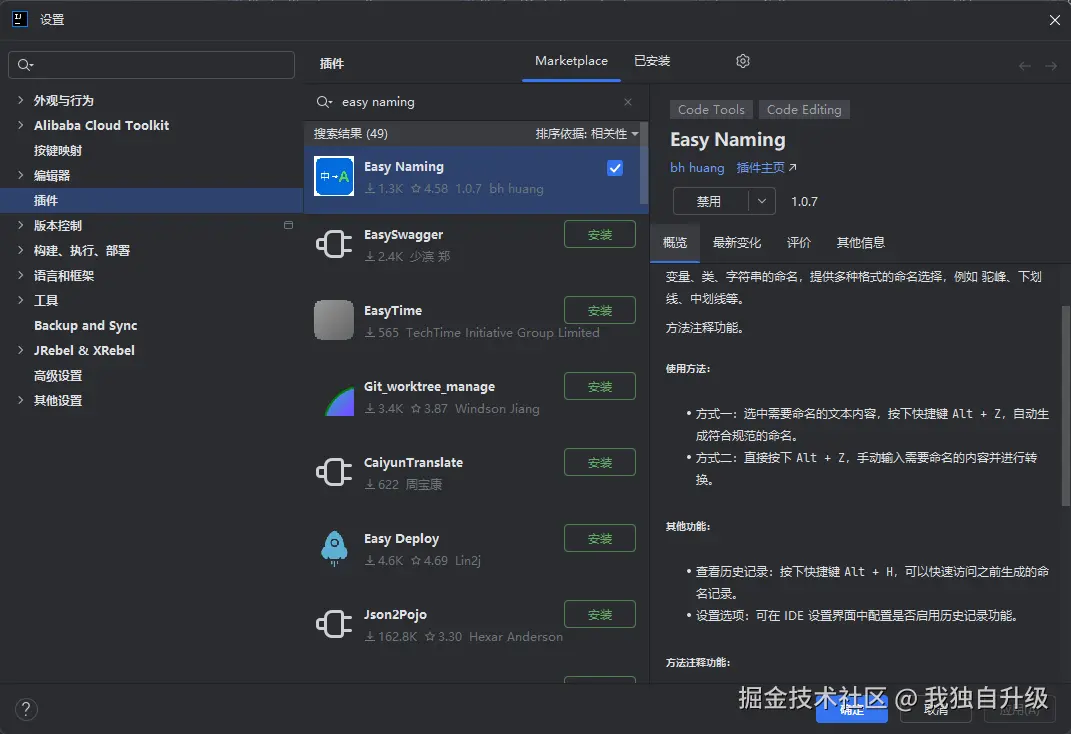Click the Json2Pojo plug icon

[334, 624]
